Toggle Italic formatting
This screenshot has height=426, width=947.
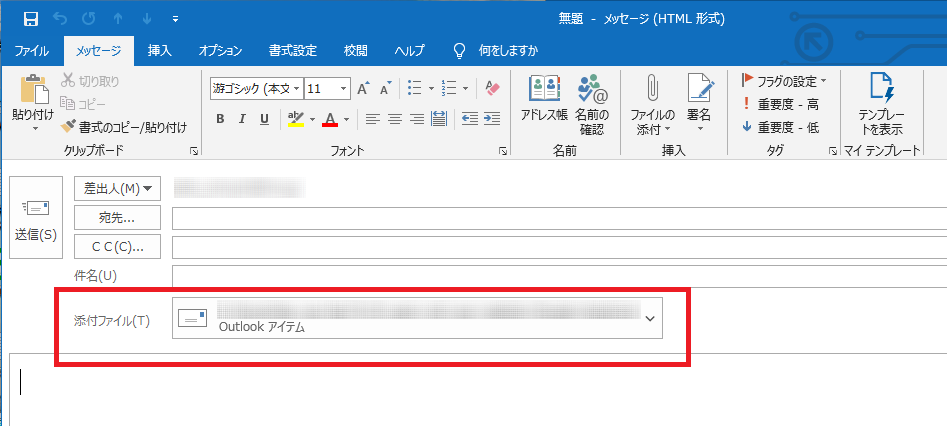242,119
